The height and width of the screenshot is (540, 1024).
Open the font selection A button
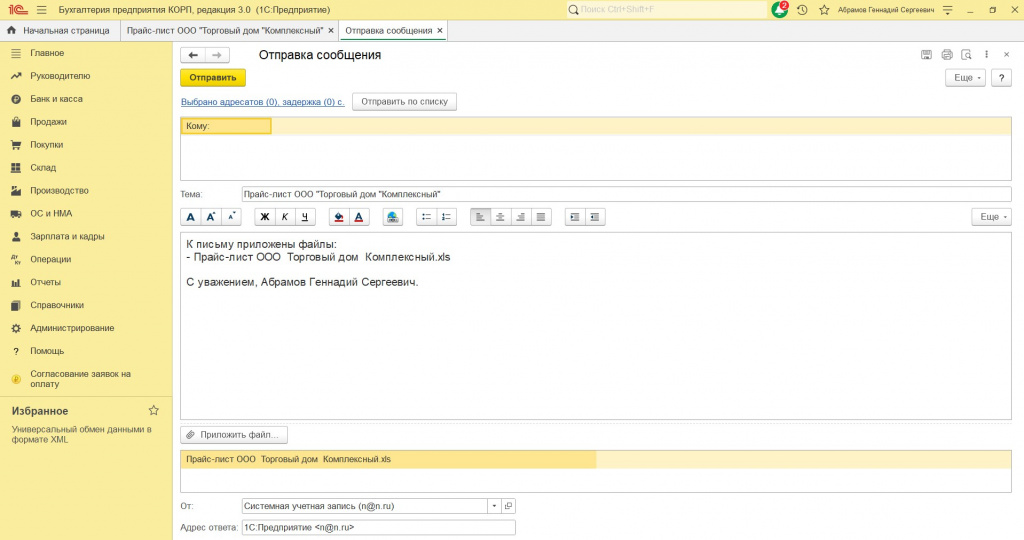point(191,217)
